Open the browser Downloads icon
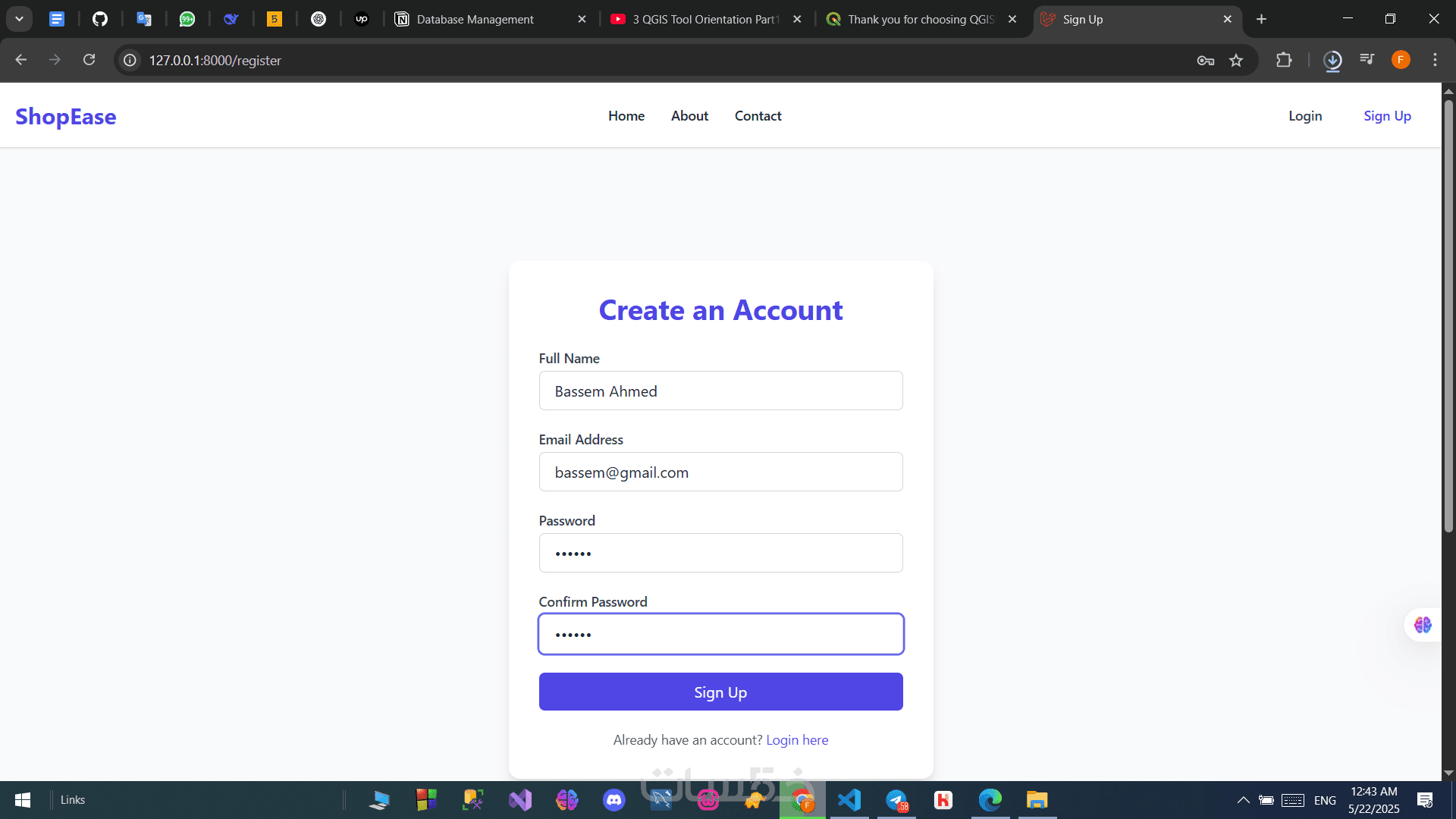Viewport: 1456px width, 819px height. click(1332, 61)
